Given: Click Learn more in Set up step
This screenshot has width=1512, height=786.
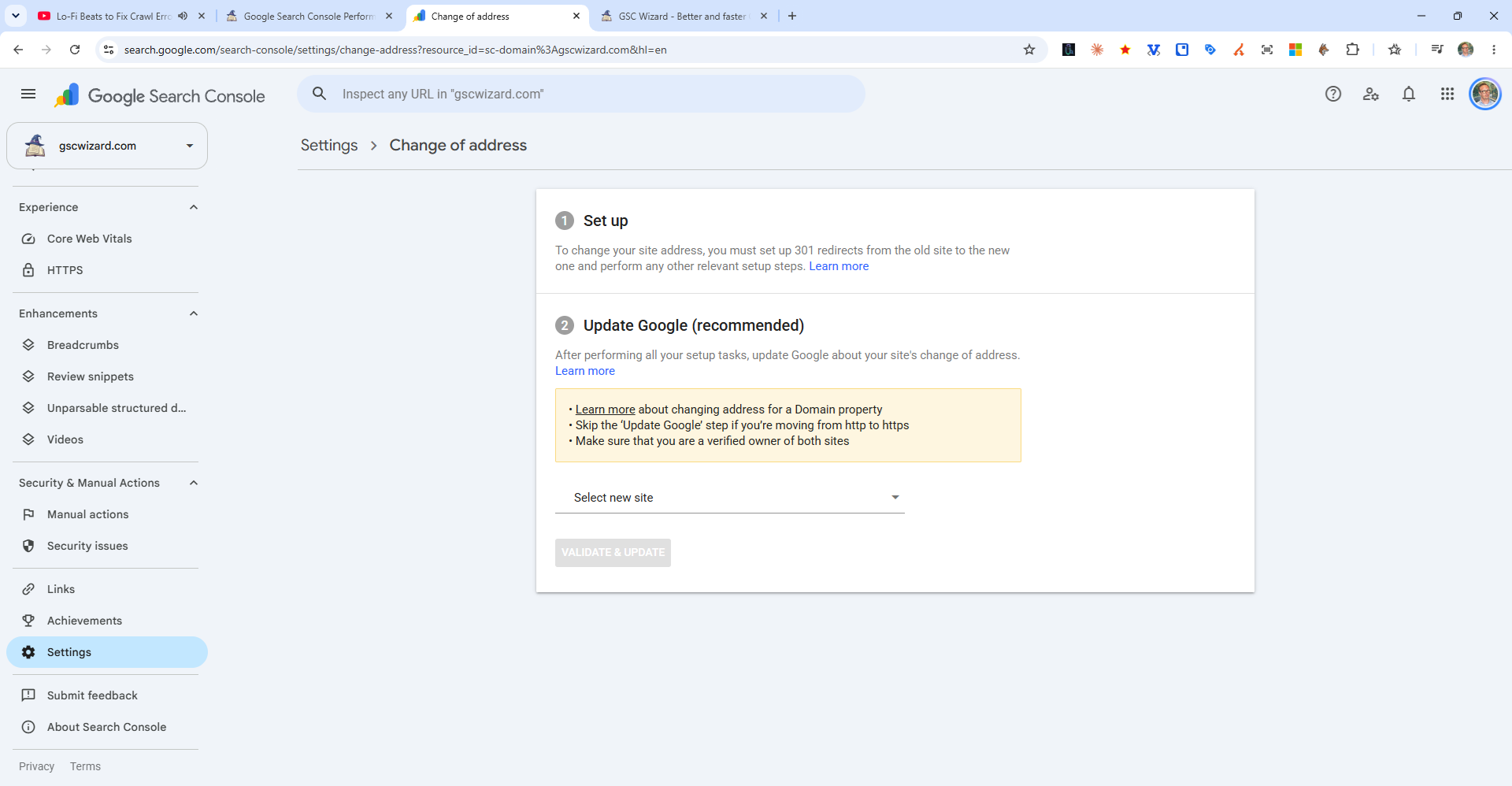Looking at the screenshot, I should 839,266.
